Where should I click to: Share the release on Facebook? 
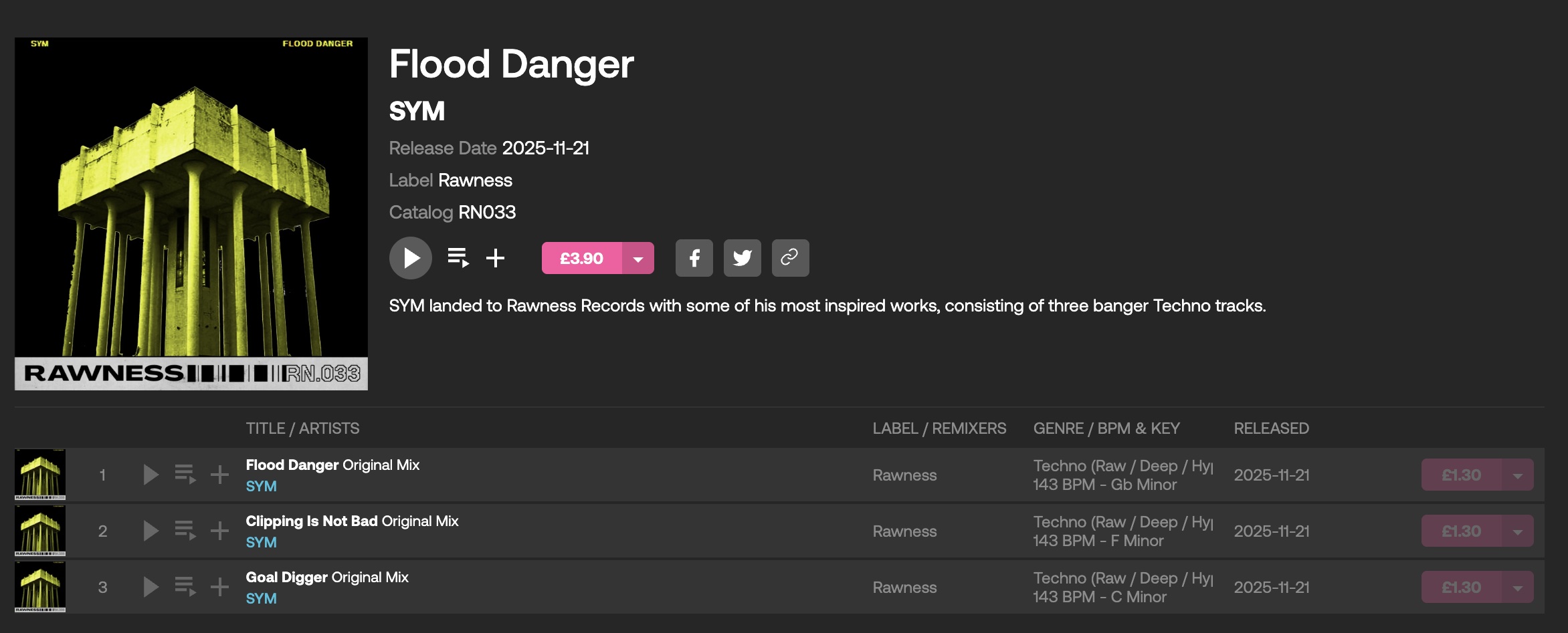pyautogui.click(x=694, y=258)
